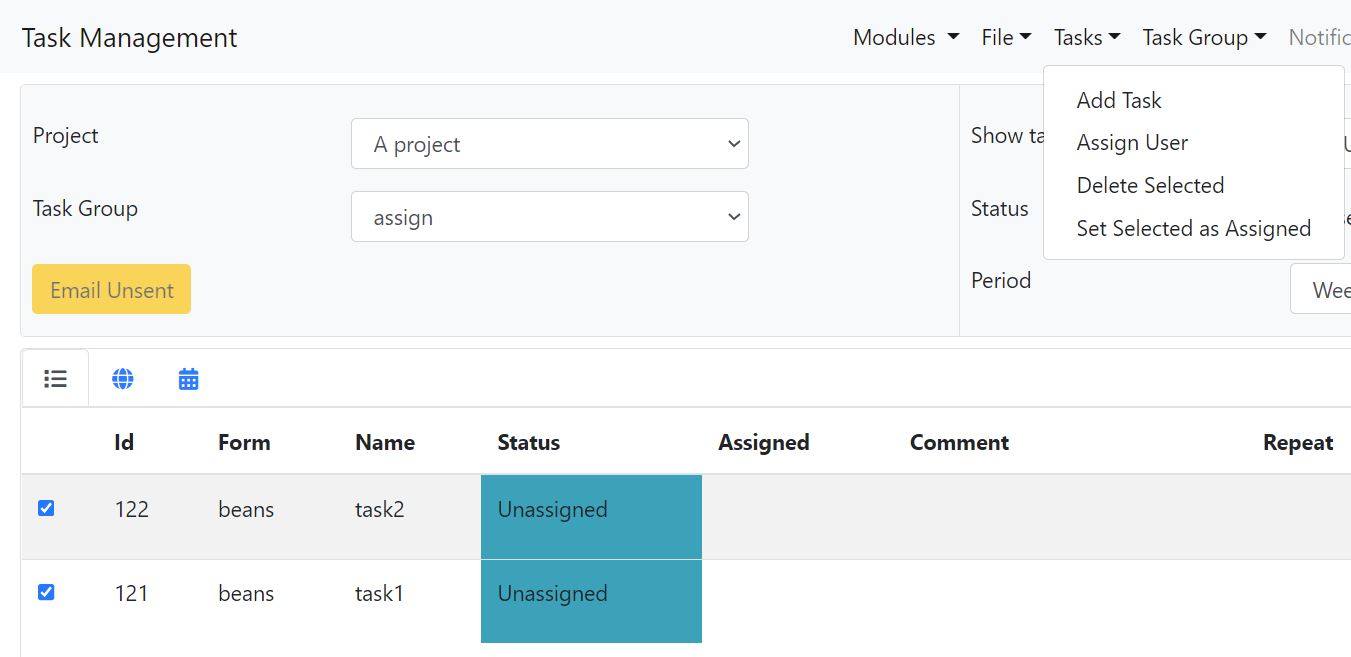1351x657 pixels.
Task: Uncheck the checkbox for task 122
Action: [x=46, y=508]
